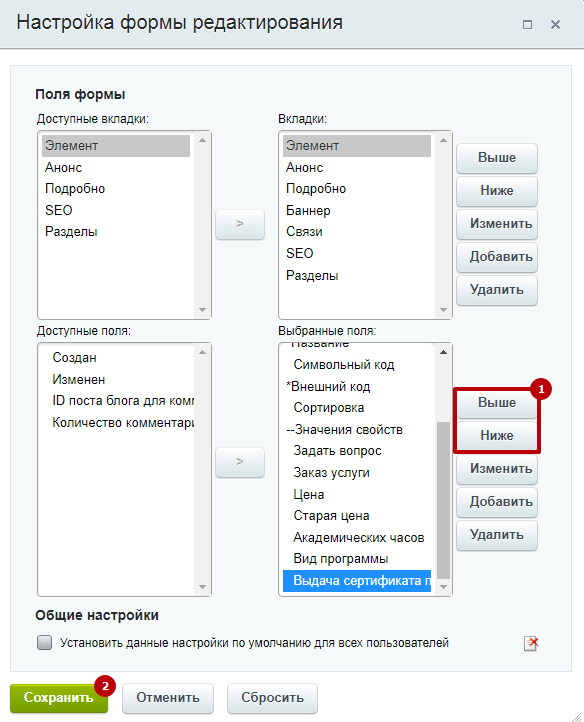The width and height of the screenshot is (584, 722).
Task: Click down arrow of selected fields scrollbar
Action: 444,587
